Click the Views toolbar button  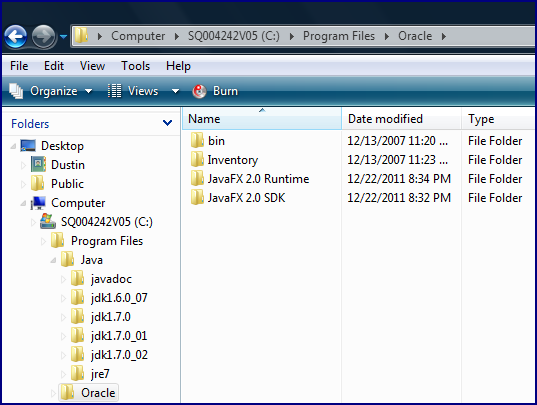coord(133,91)
